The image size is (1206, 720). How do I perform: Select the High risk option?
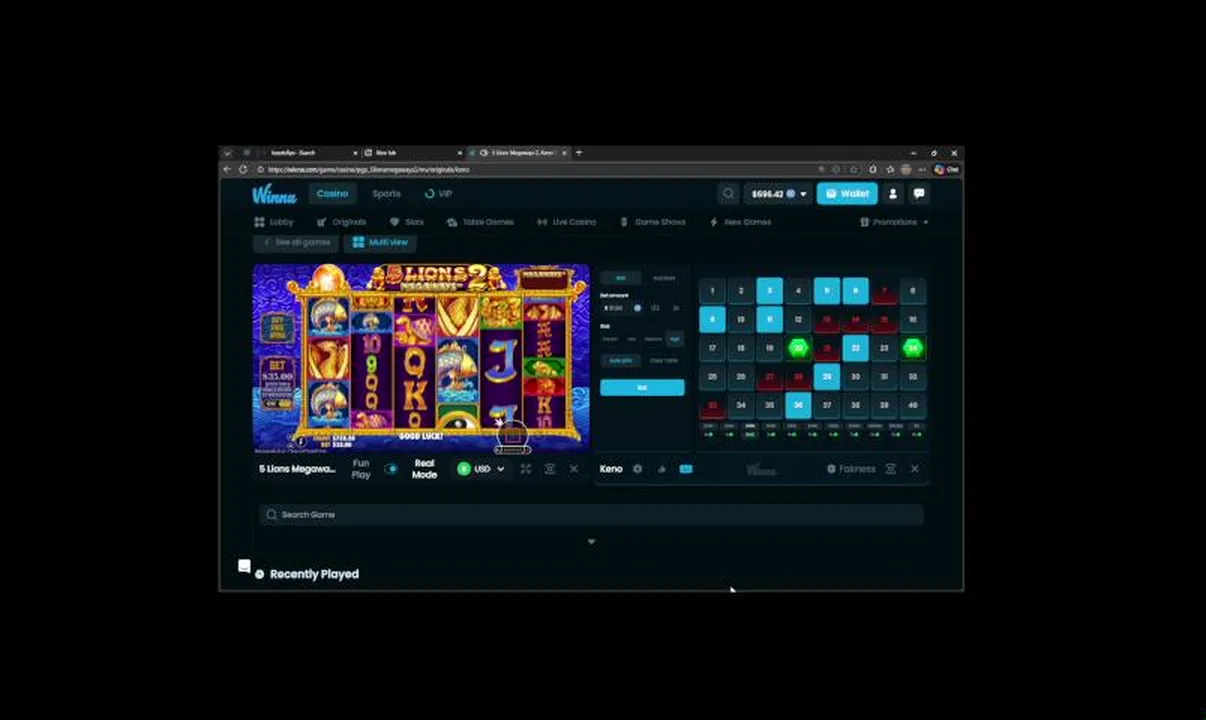675,339
